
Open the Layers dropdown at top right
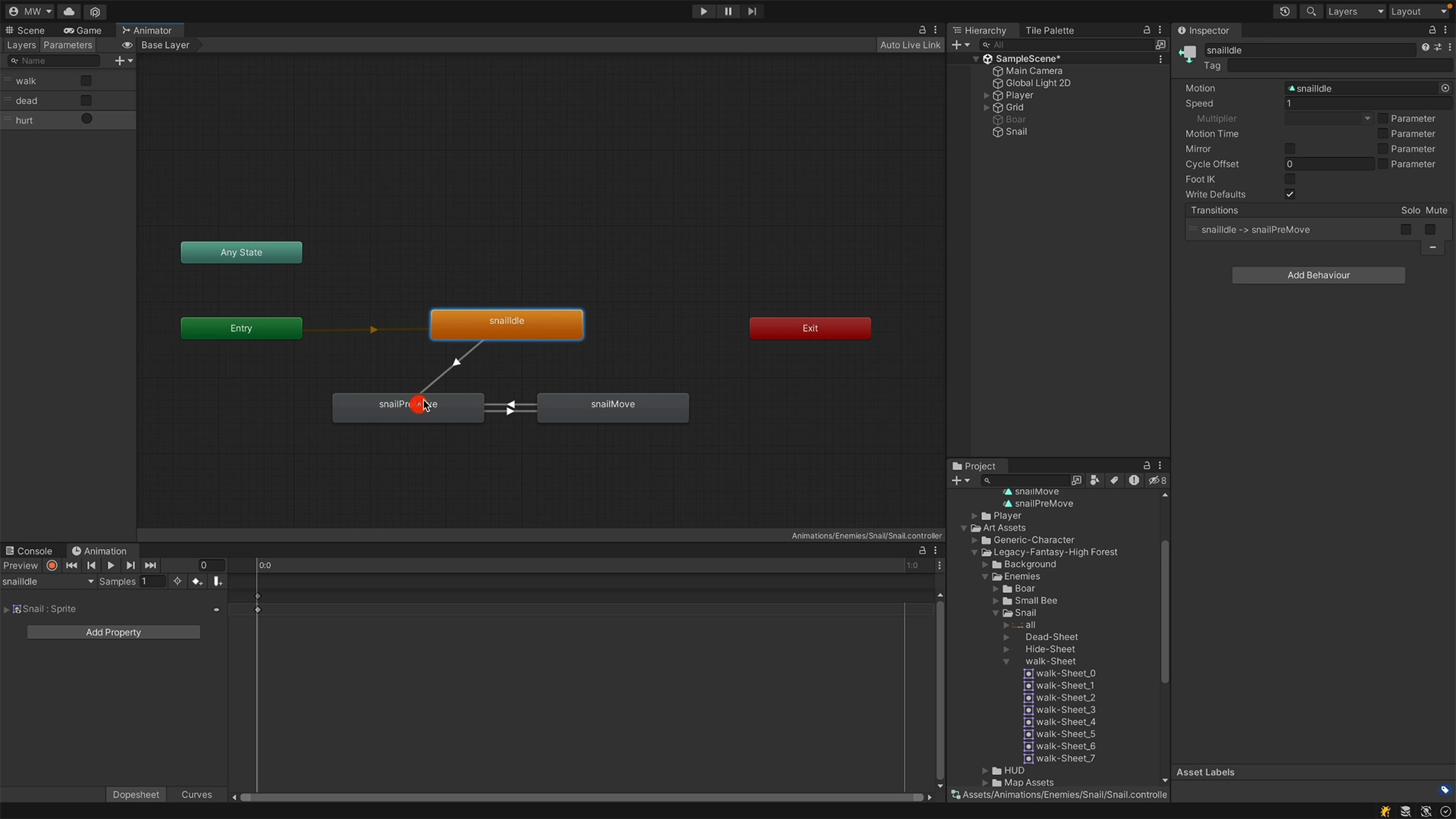click(1355, 11)
